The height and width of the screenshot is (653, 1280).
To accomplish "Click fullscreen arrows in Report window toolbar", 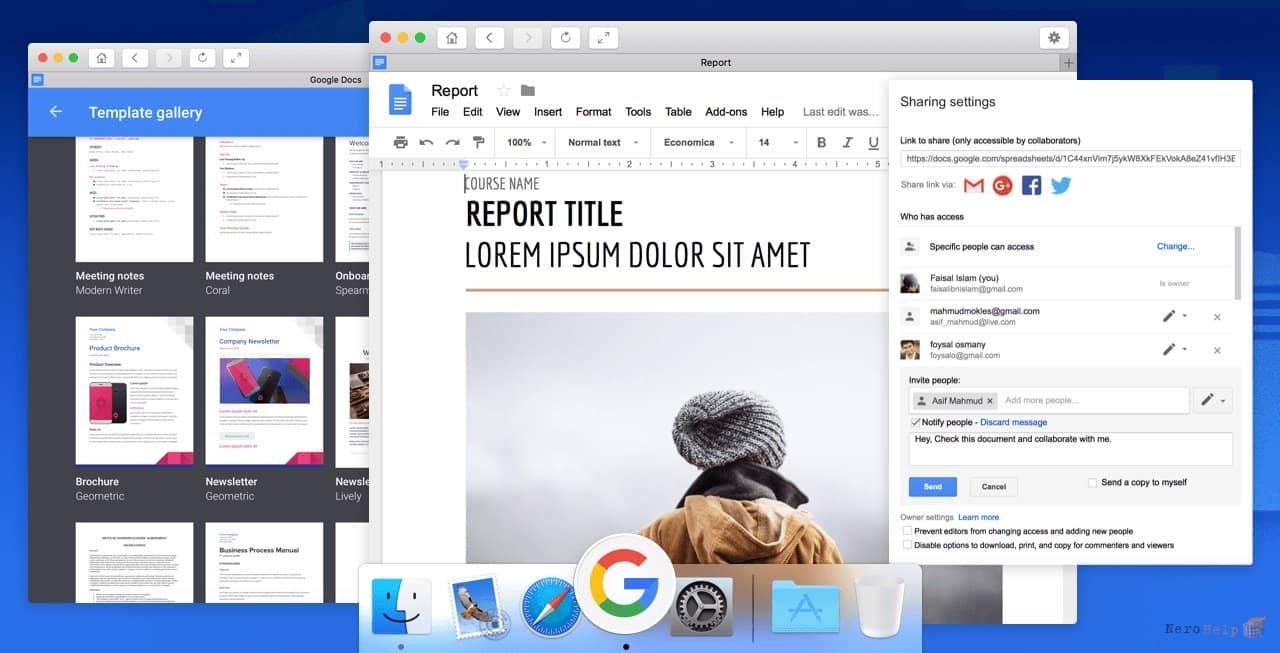I will 603,38.
